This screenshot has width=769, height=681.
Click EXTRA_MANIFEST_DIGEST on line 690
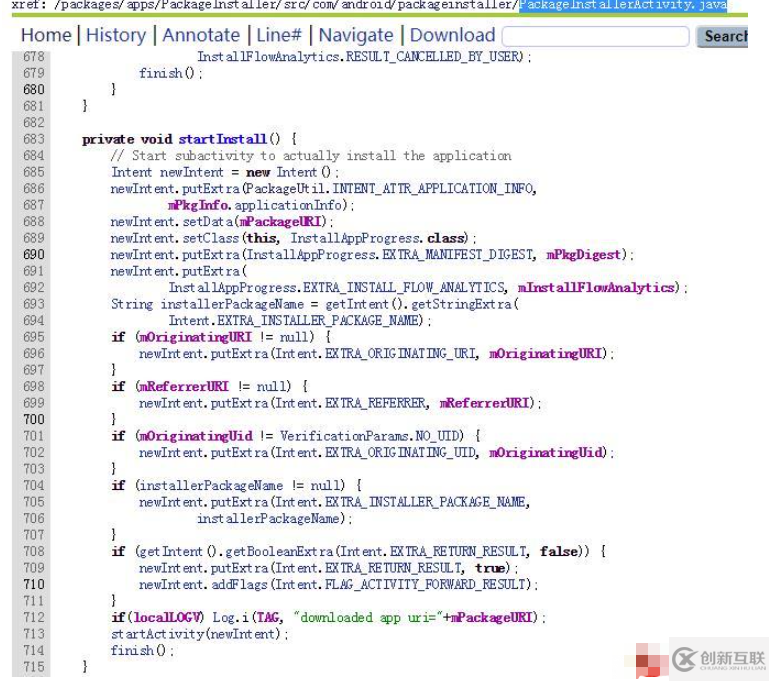tap(457, 254)
